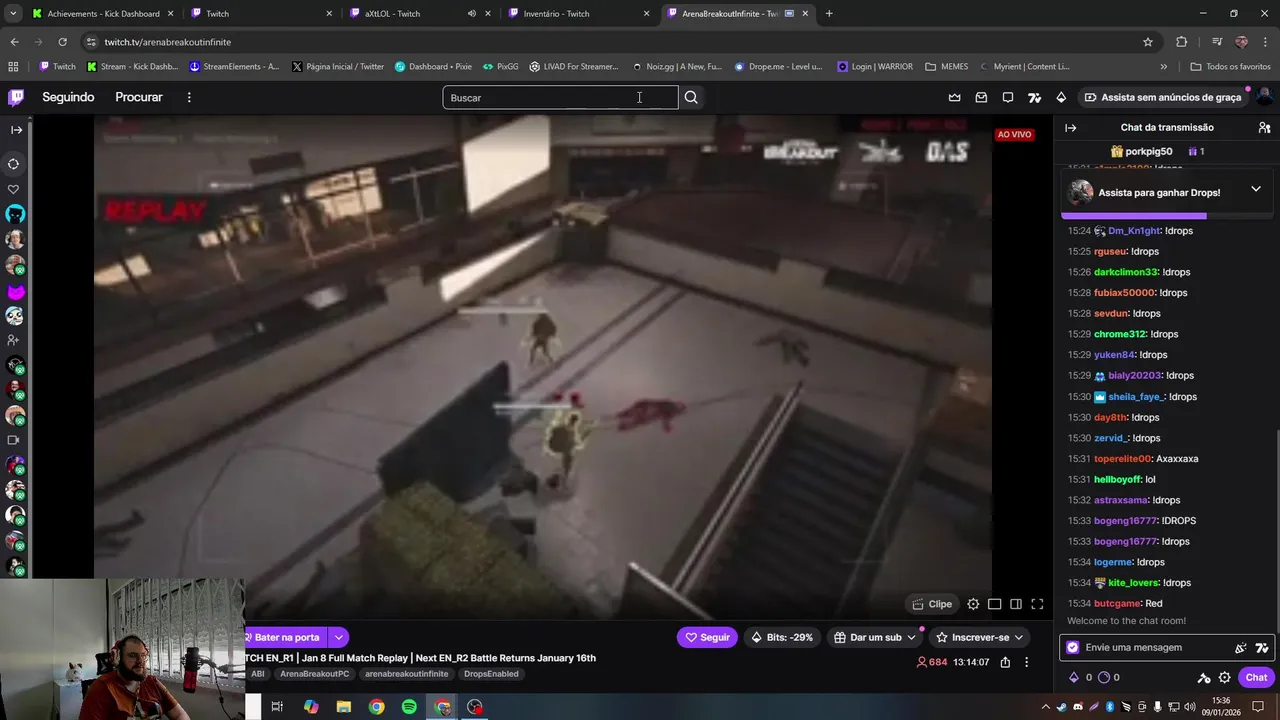The image size is (1280, 720).
Task: Open the 7TV emote menu in chat input
Action: click(x=1262, y=648)
